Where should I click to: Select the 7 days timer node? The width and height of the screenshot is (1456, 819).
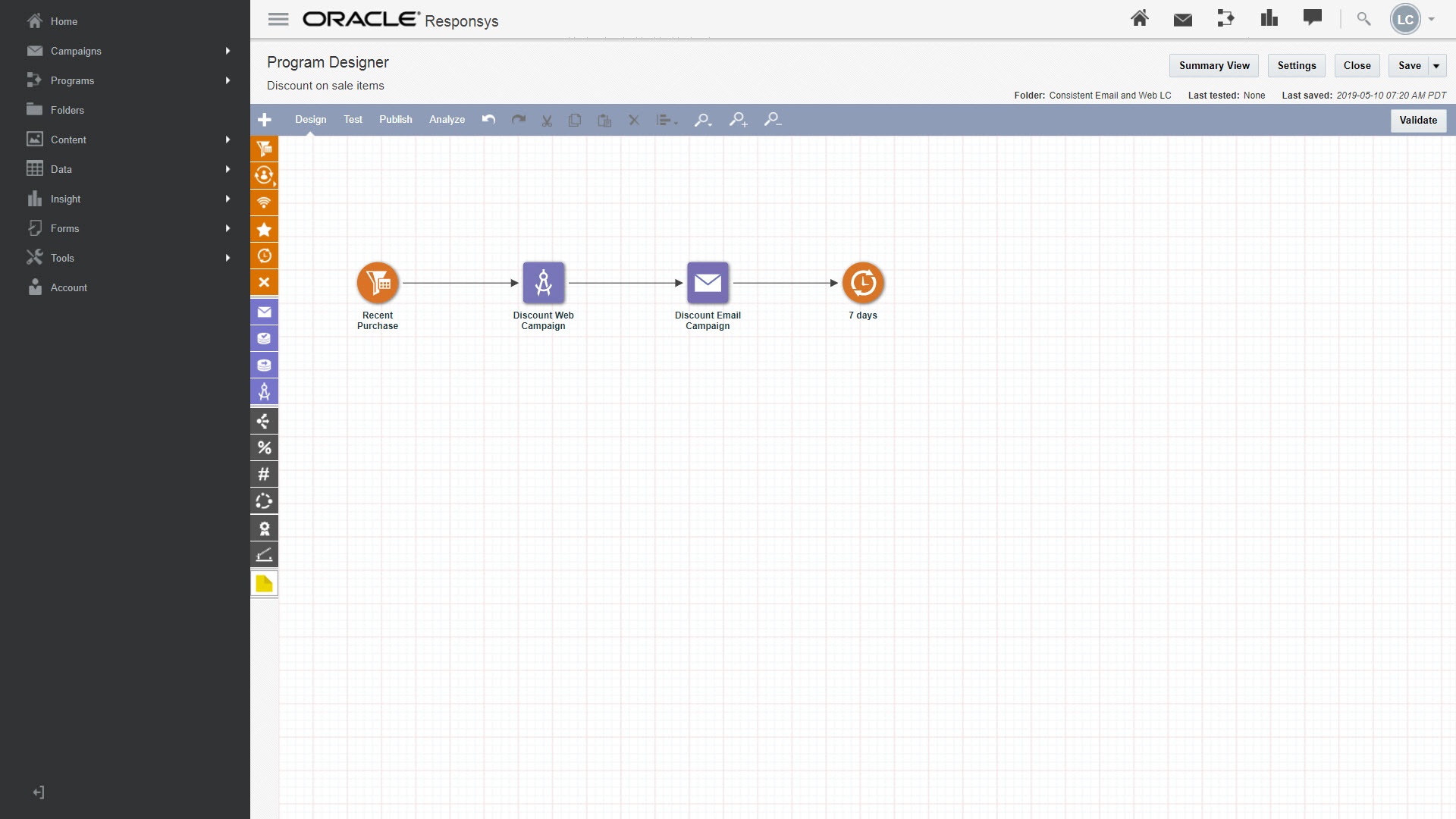point(863,283)
